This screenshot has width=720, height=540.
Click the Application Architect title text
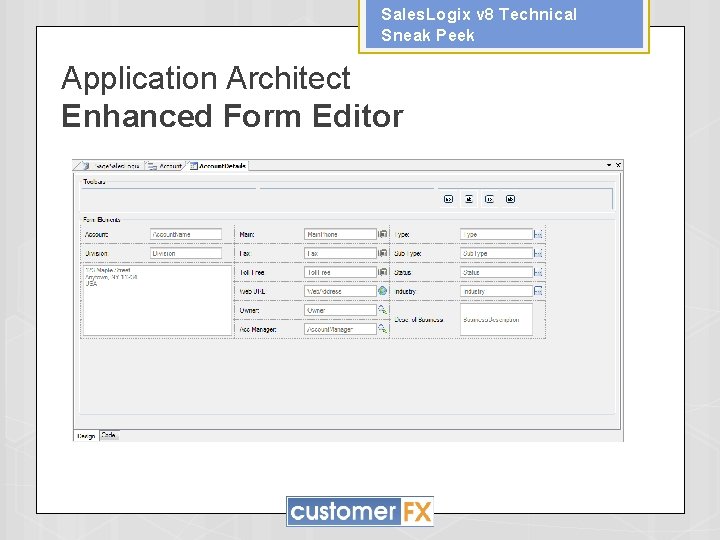[206, 78]
